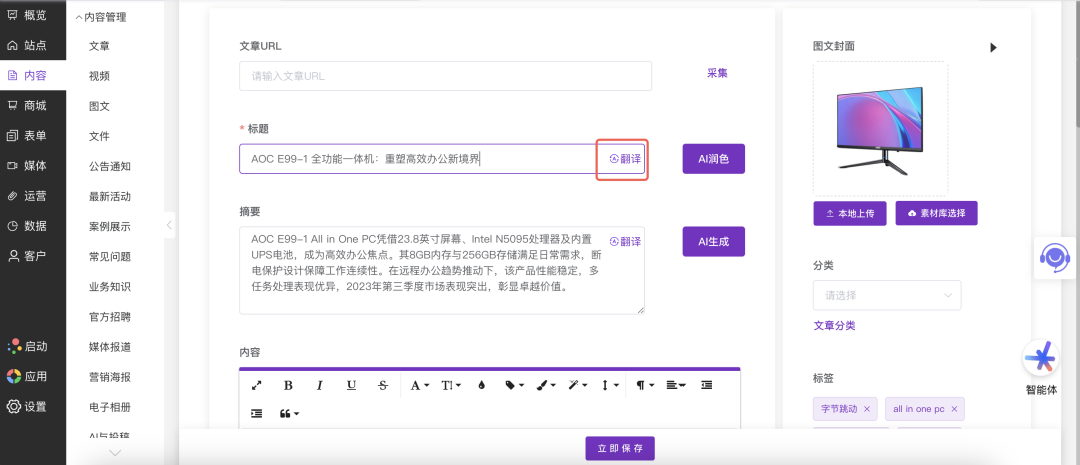The image size is (1080, 465).
Task: Open 案例展示 in the content menu
Action: coord(110,227)
